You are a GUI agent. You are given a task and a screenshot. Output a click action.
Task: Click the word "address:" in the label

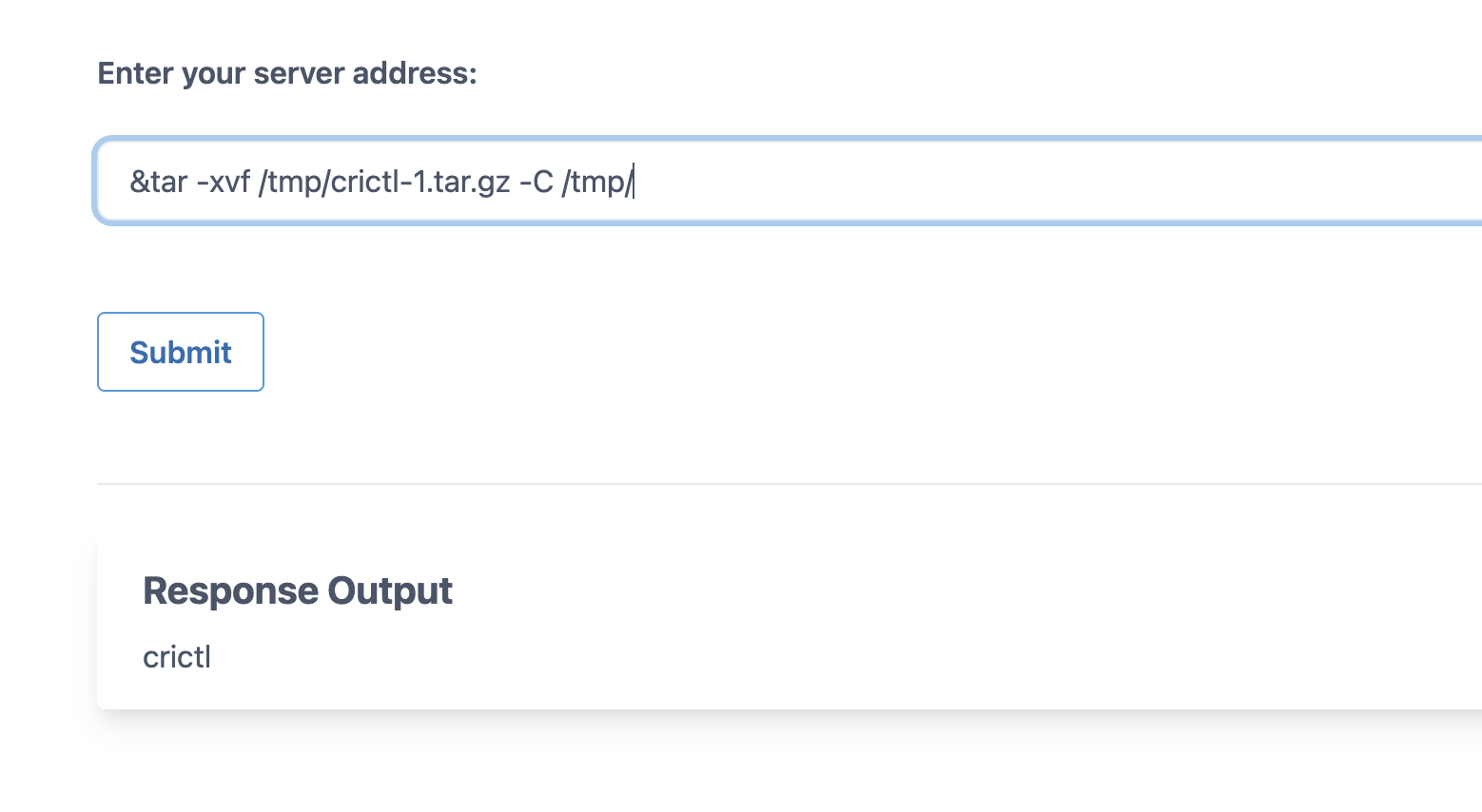click(x=415, y=73)
